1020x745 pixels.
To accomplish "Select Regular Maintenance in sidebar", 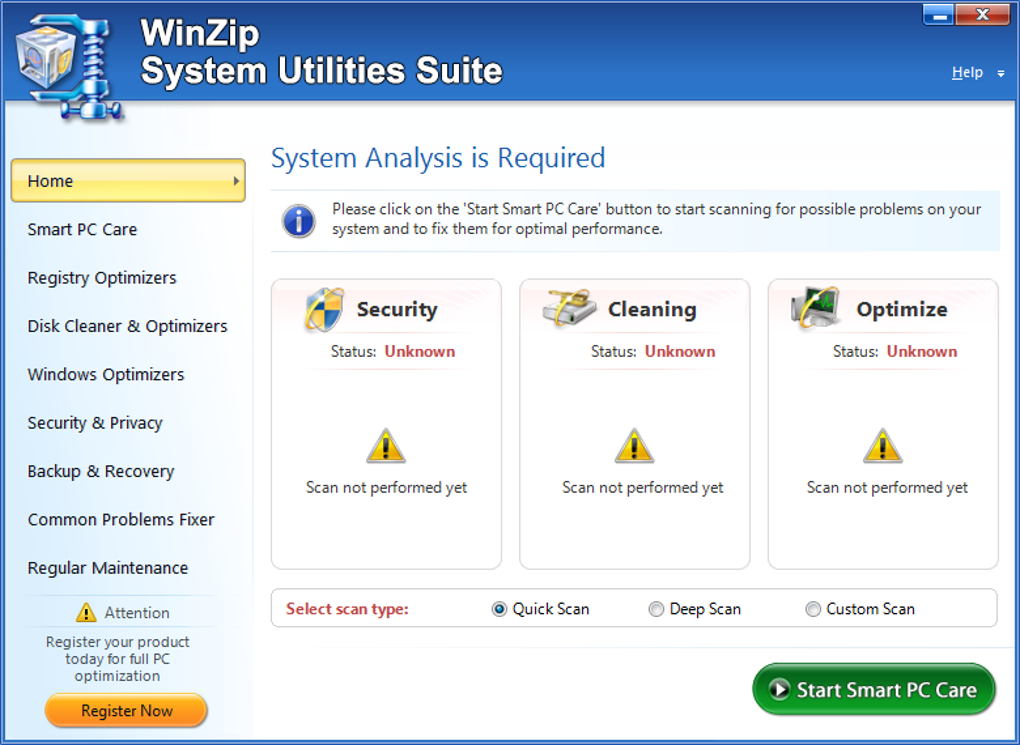I will pos(107,568).
